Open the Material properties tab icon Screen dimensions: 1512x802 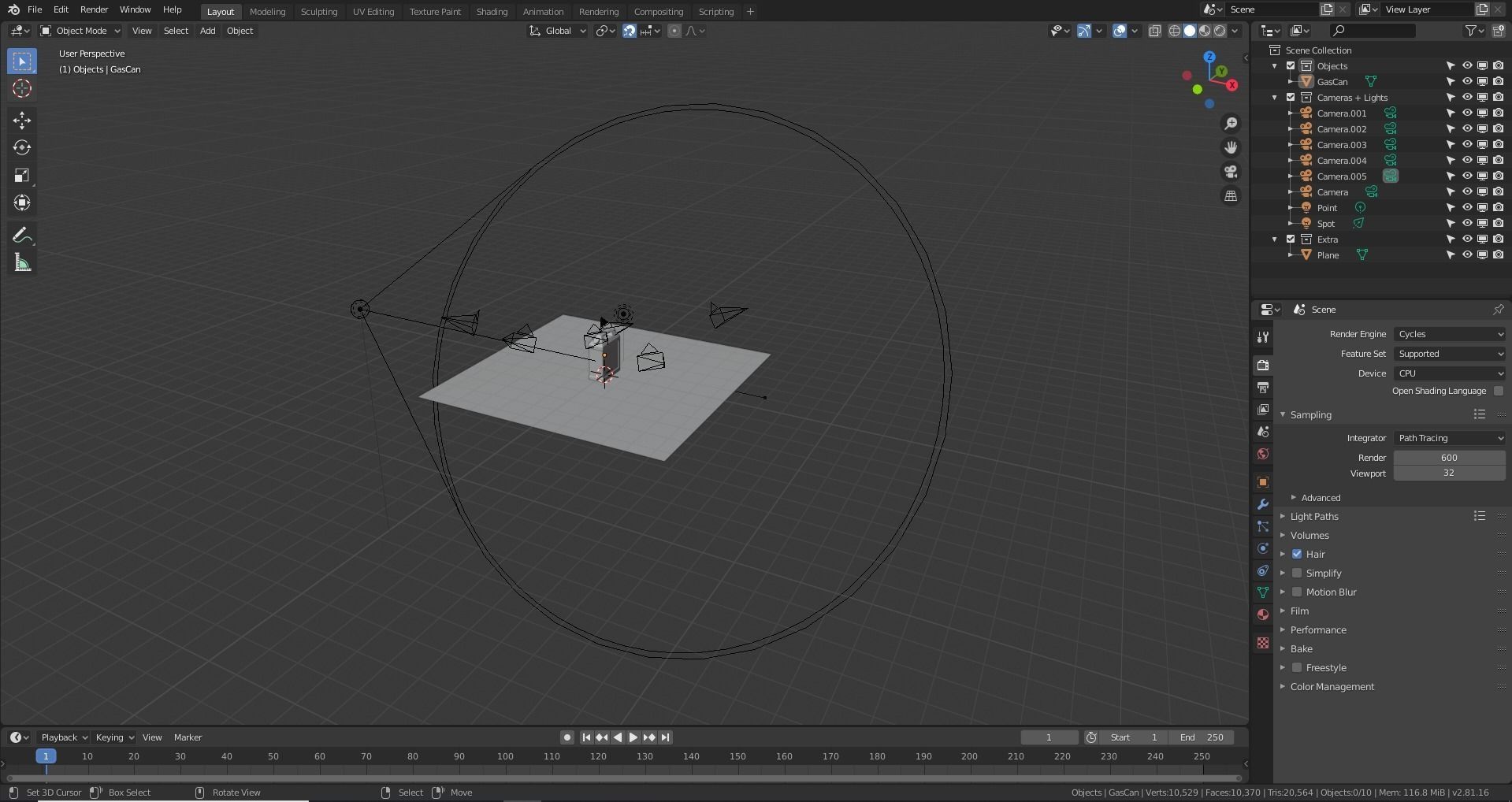pyautogui.click(x=1263, y=614)
